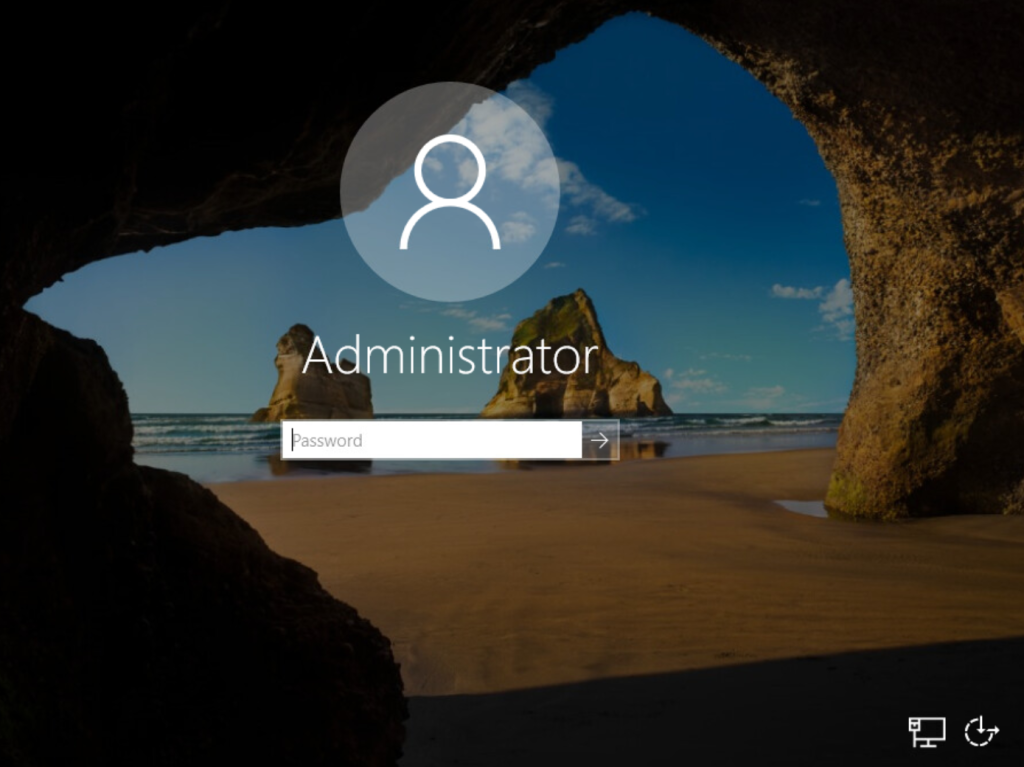1024x767 pixels.
Task: Place cursor in the Password placeholder
Action: click(x=431, y=440)
